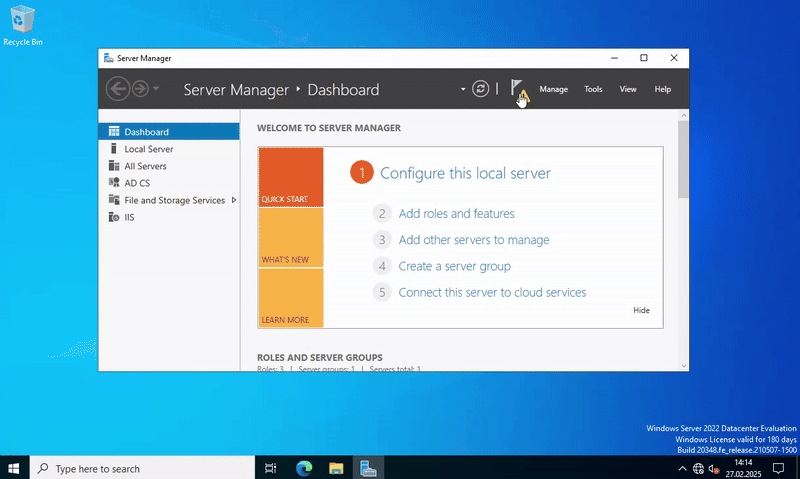Select the WHAT'S NEW tile

(x=291, y=238)
